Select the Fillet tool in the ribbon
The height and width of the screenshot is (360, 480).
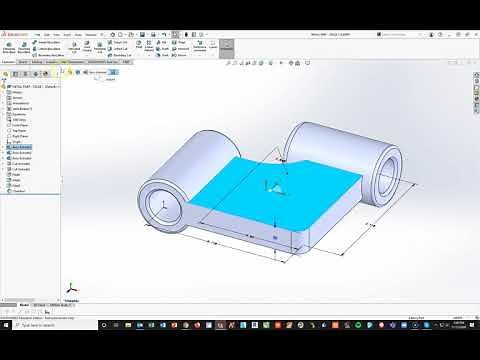click(139, 44)
